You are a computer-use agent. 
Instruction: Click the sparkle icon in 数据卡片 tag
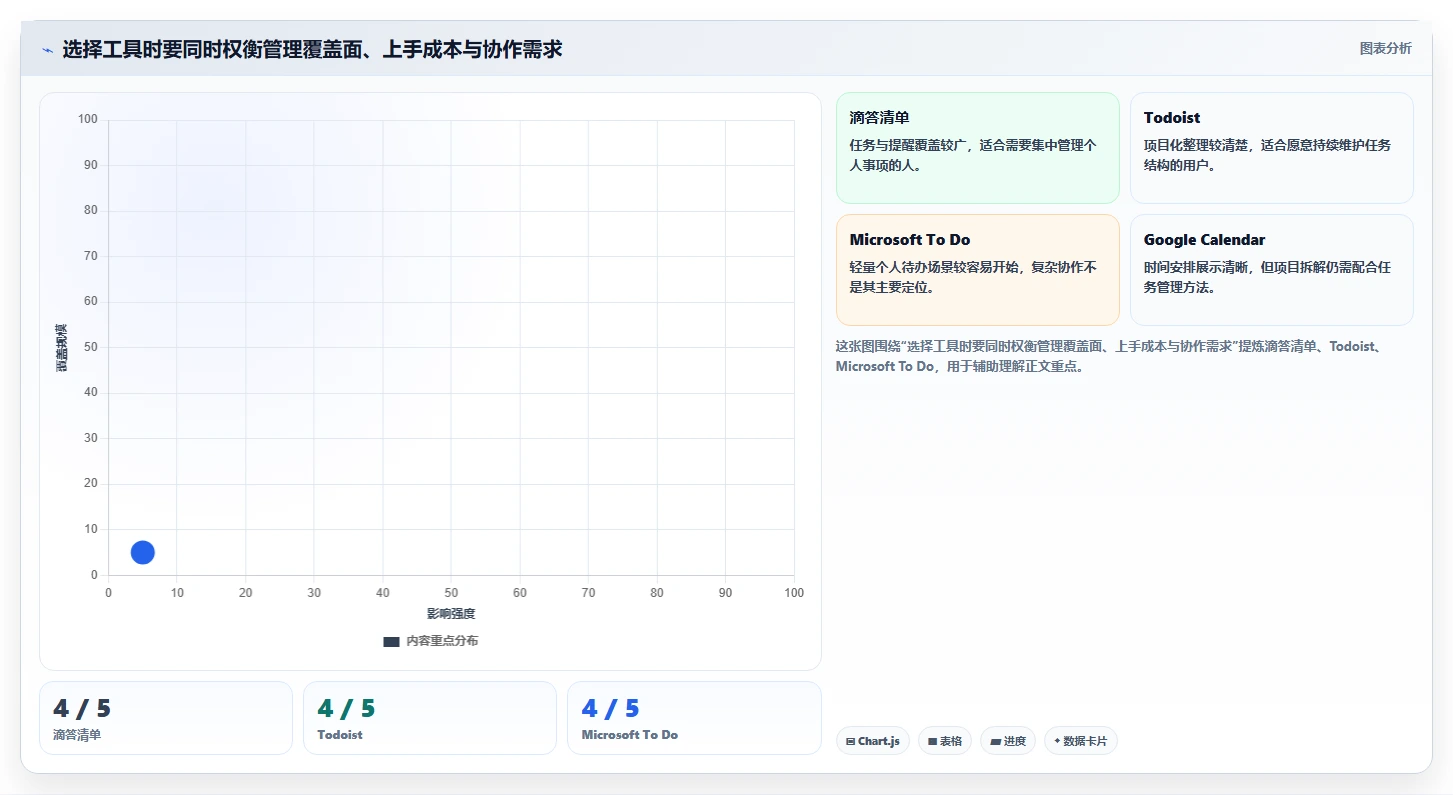click(x=1057, y=741)
